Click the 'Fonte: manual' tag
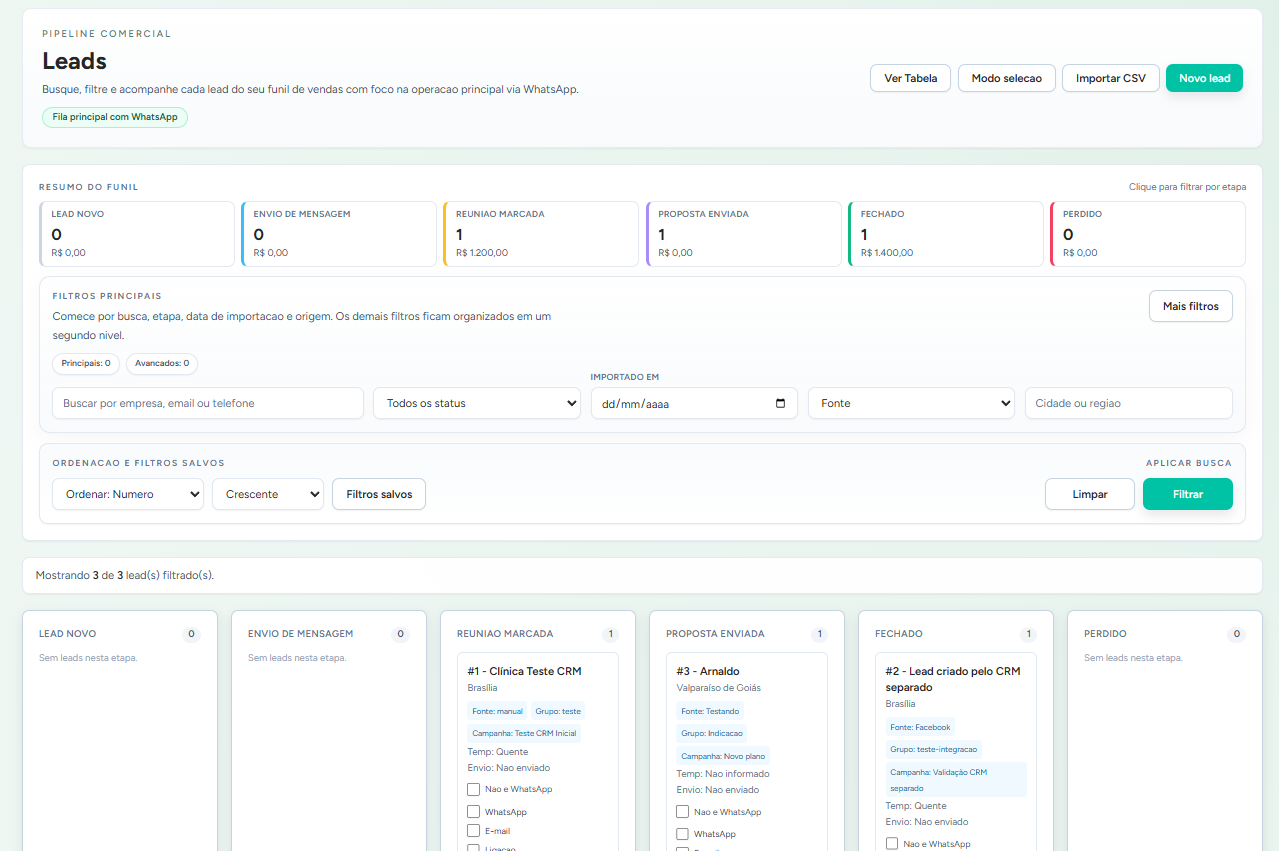1279x851 pixels. click(497, 711)
